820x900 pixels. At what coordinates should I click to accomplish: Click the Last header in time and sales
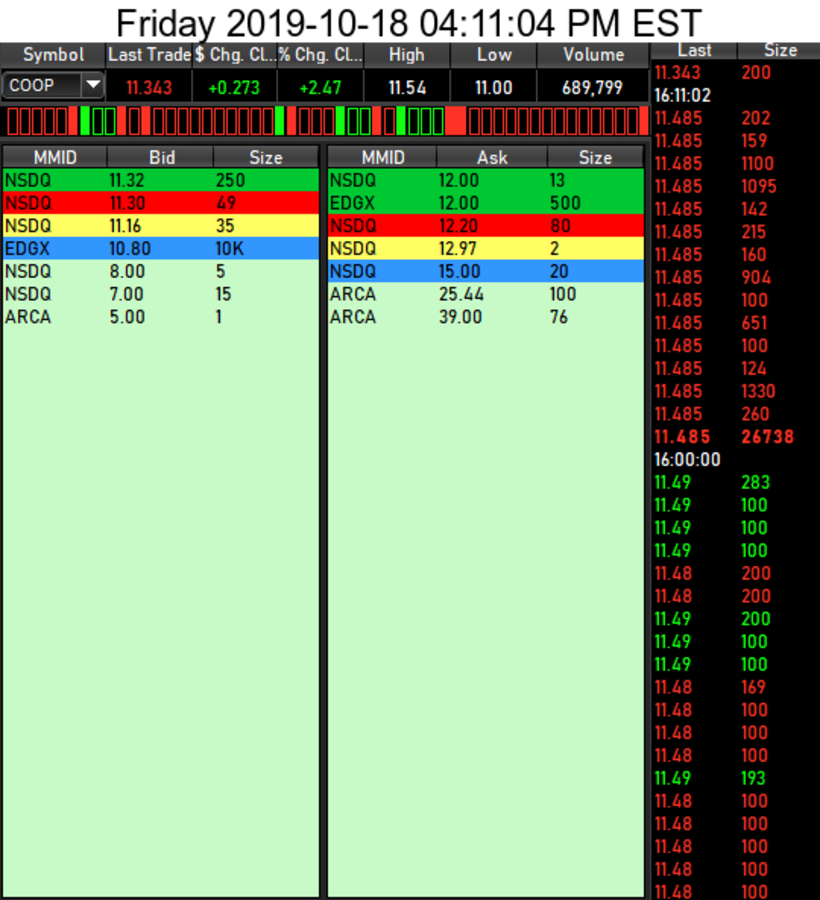click(694, 51)
